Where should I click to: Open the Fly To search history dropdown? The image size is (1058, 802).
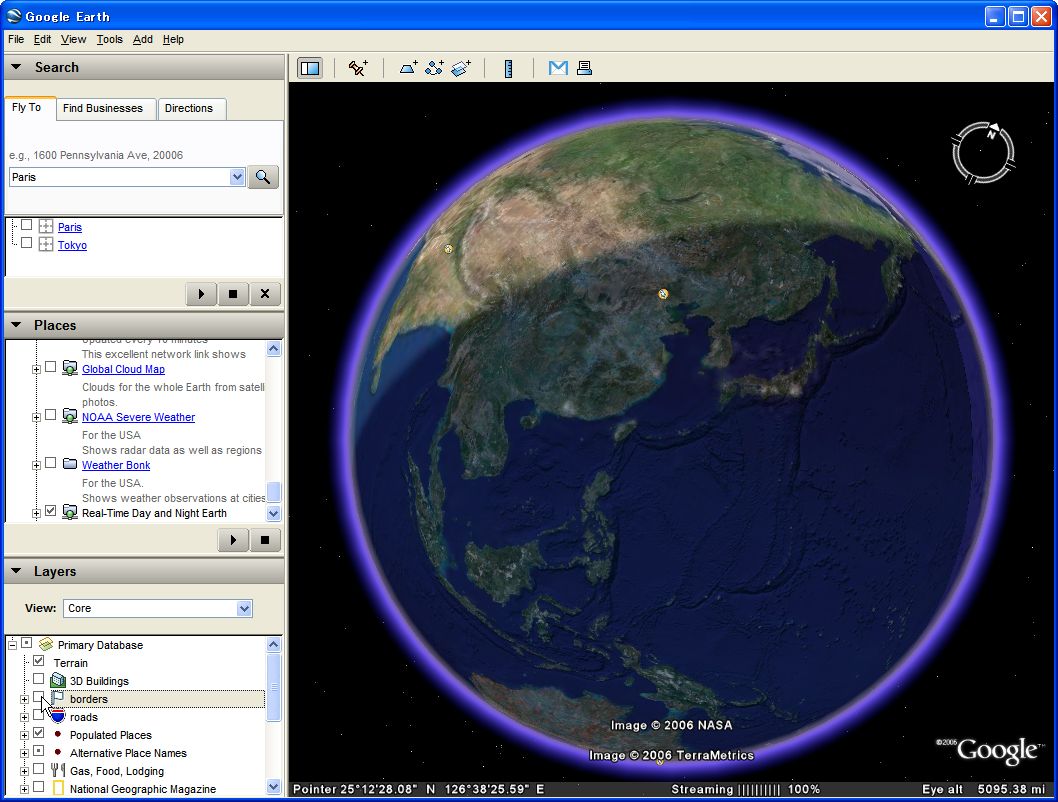(237, 177)
